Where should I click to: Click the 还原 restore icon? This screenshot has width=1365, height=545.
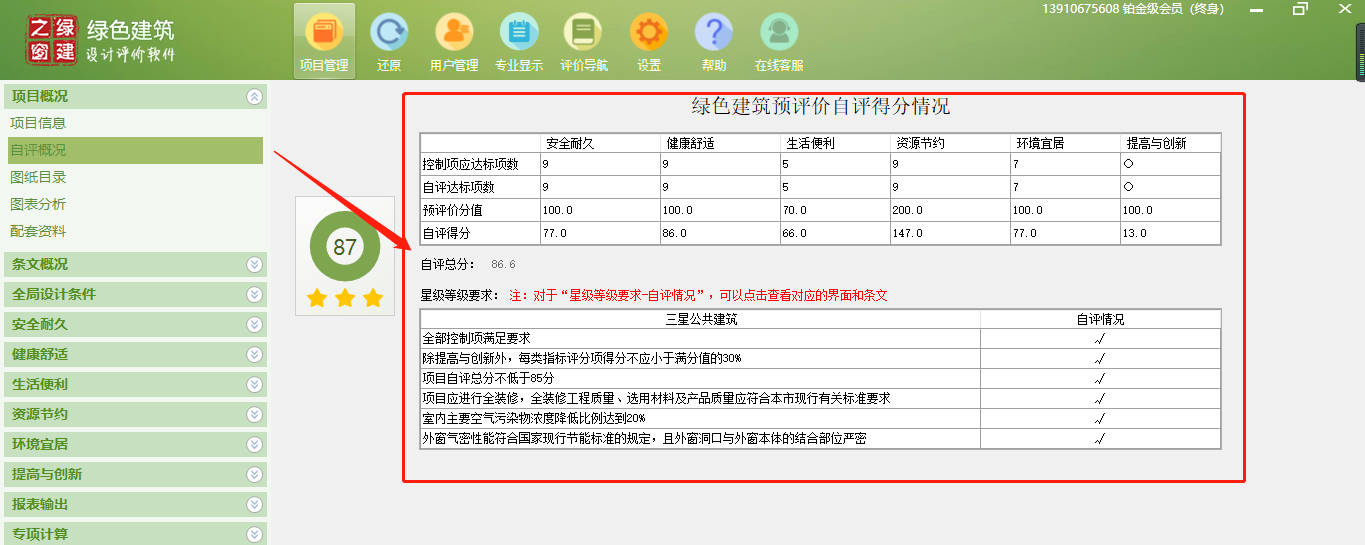(389, 41)
